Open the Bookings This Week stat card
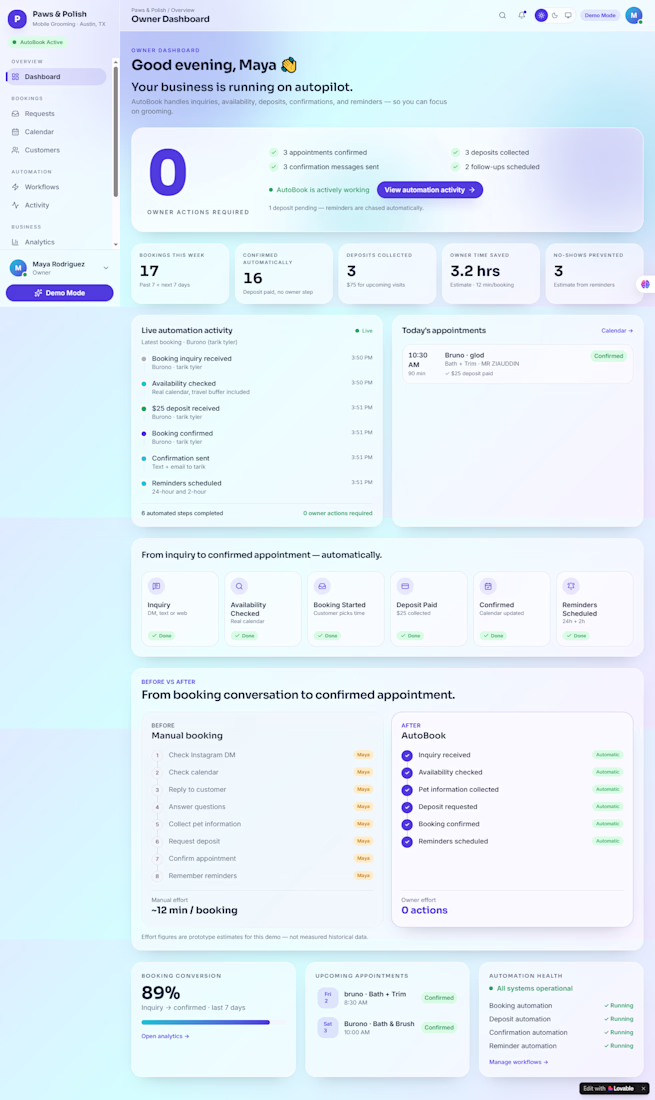This screenshot has height=1100, width=655. click(180, 274)
